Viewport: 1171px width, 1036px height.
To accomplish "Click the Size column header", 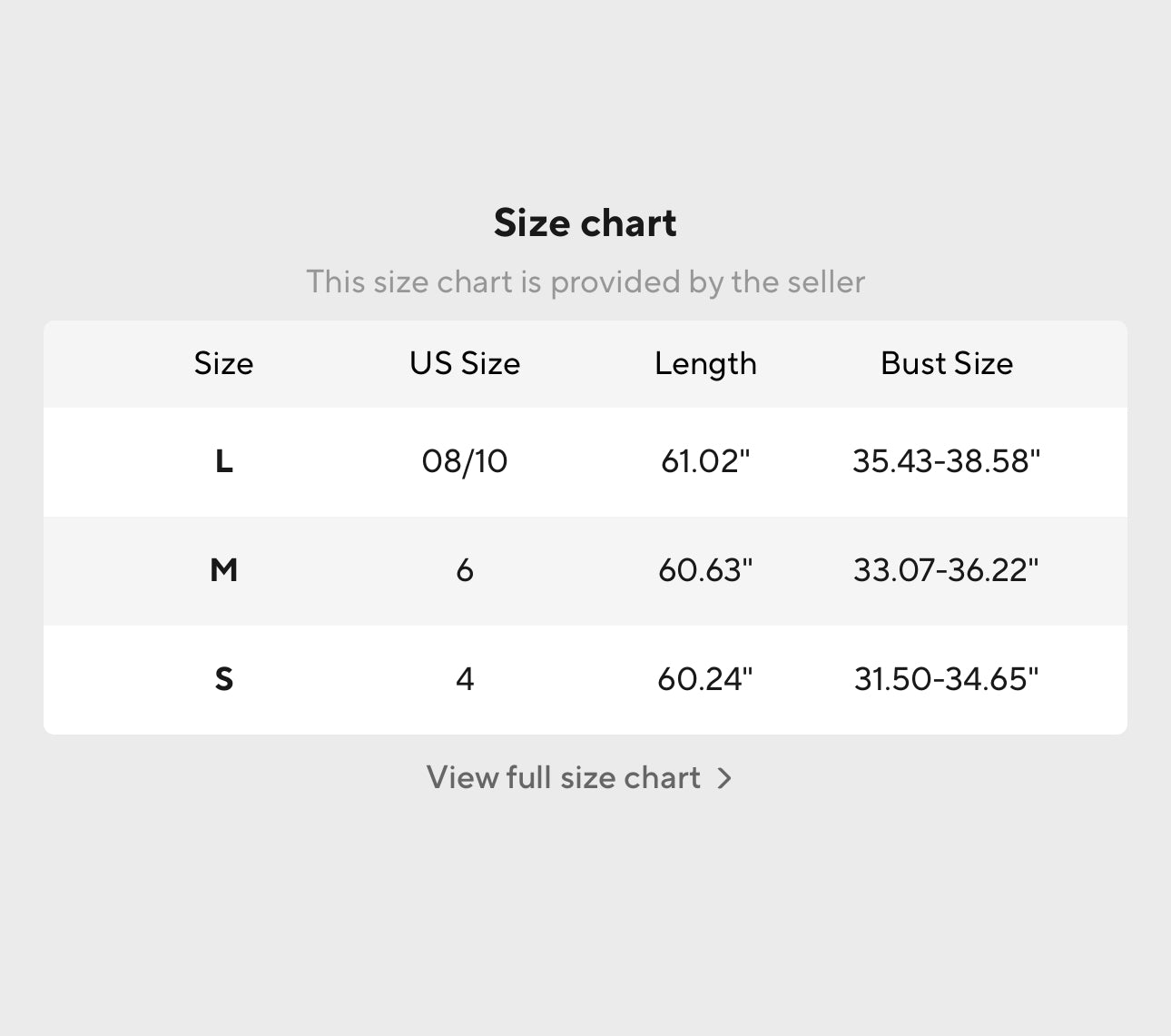I will click(224, 363).
